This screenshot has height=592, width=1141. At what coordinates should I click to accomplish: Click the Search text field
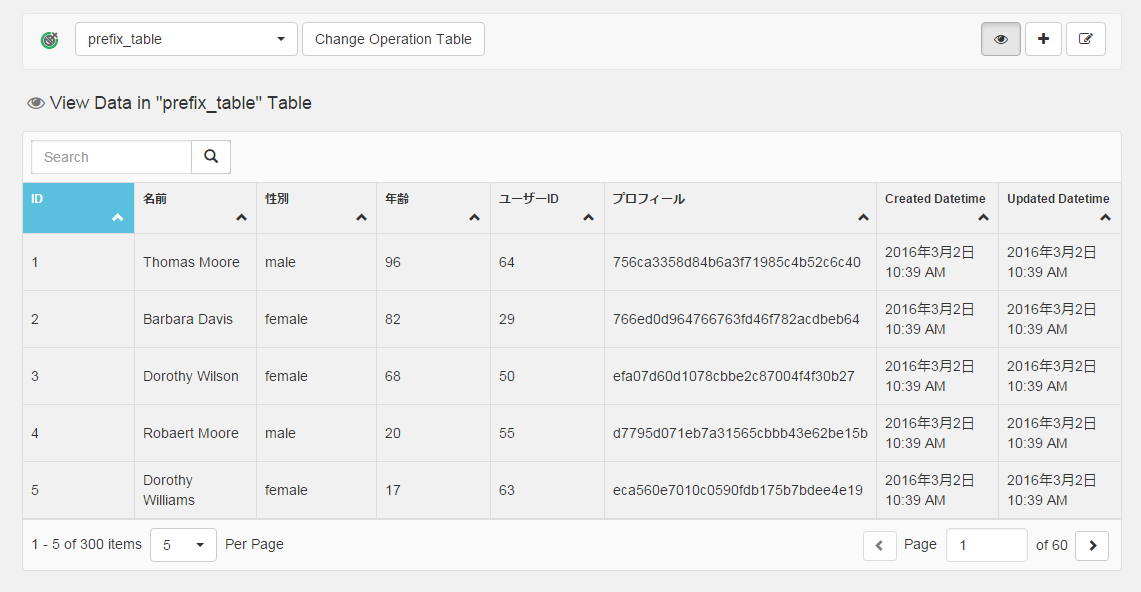(112, 157)
